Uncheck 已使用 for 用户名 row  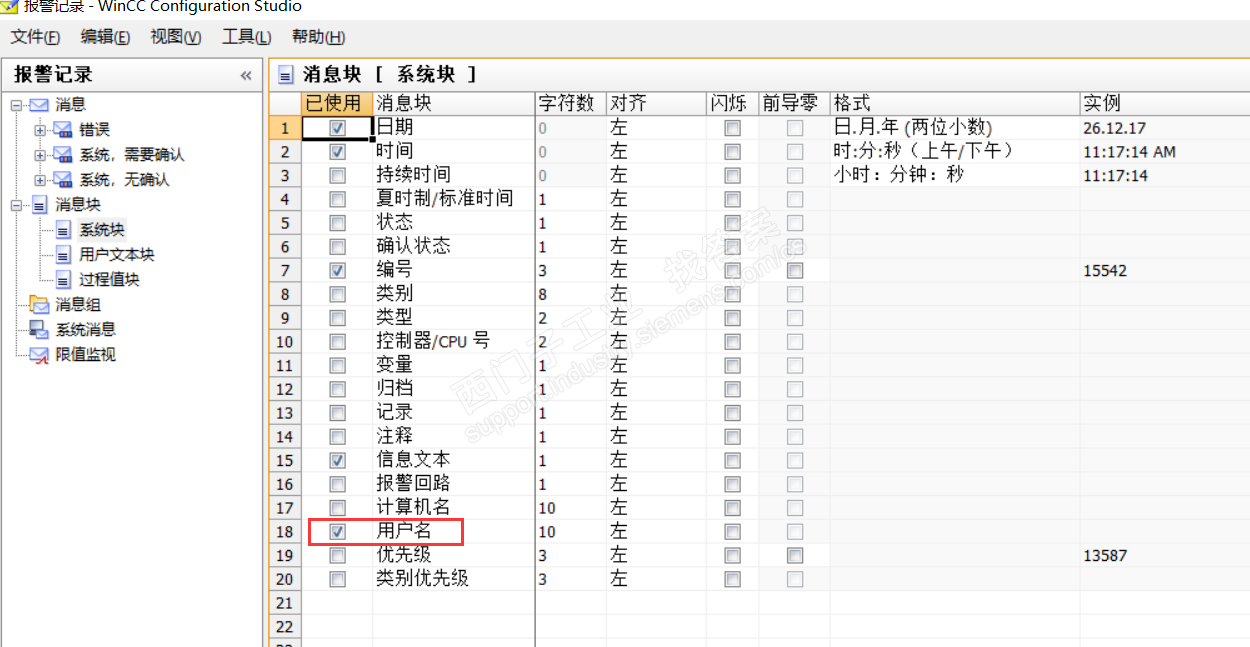337,532
